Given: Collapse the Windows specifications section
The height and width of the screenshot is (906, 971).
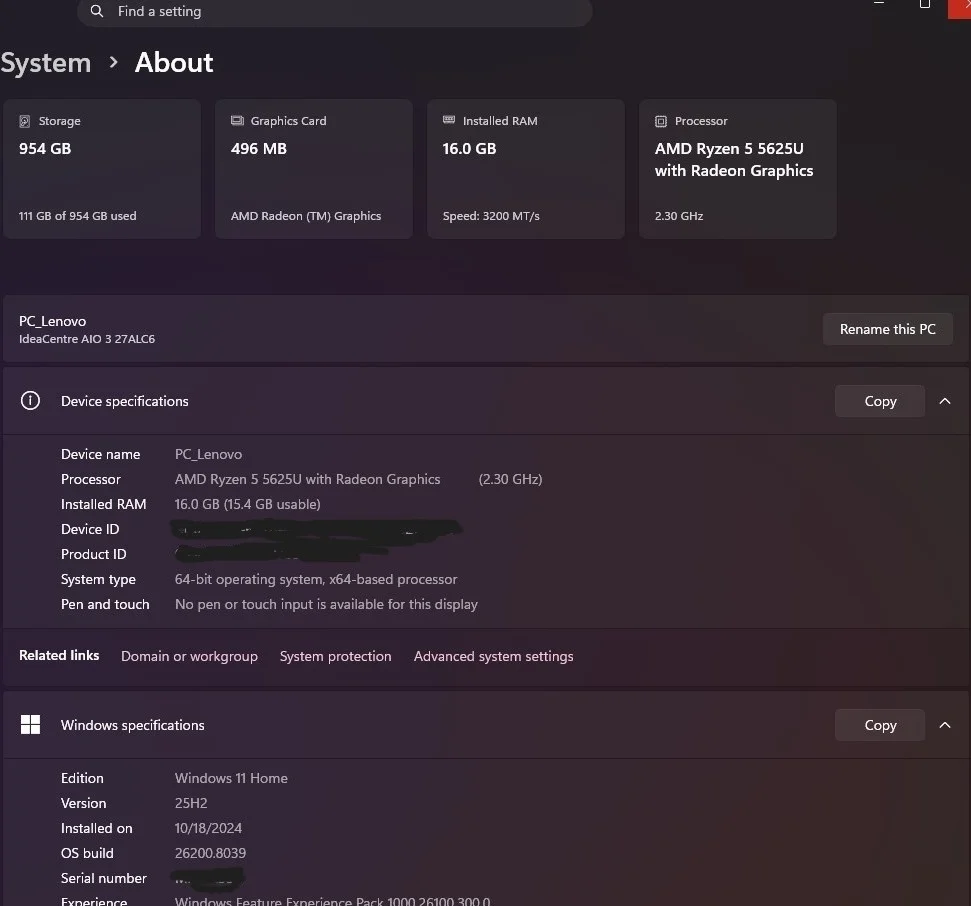Looking at the screenshot, I should 945,725.
